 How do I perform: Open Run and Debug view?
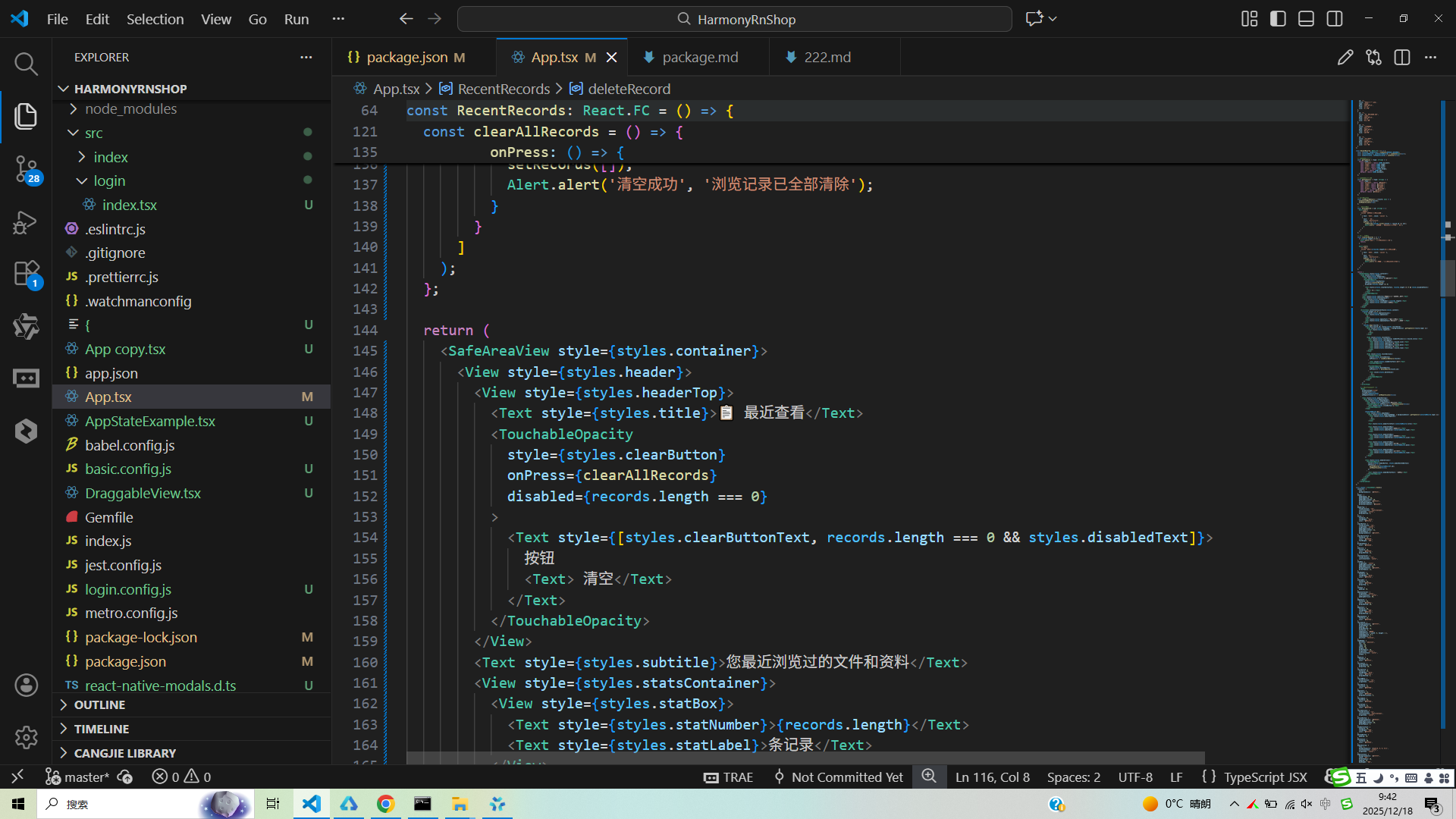pyautogui.click(x=26, y=222)
